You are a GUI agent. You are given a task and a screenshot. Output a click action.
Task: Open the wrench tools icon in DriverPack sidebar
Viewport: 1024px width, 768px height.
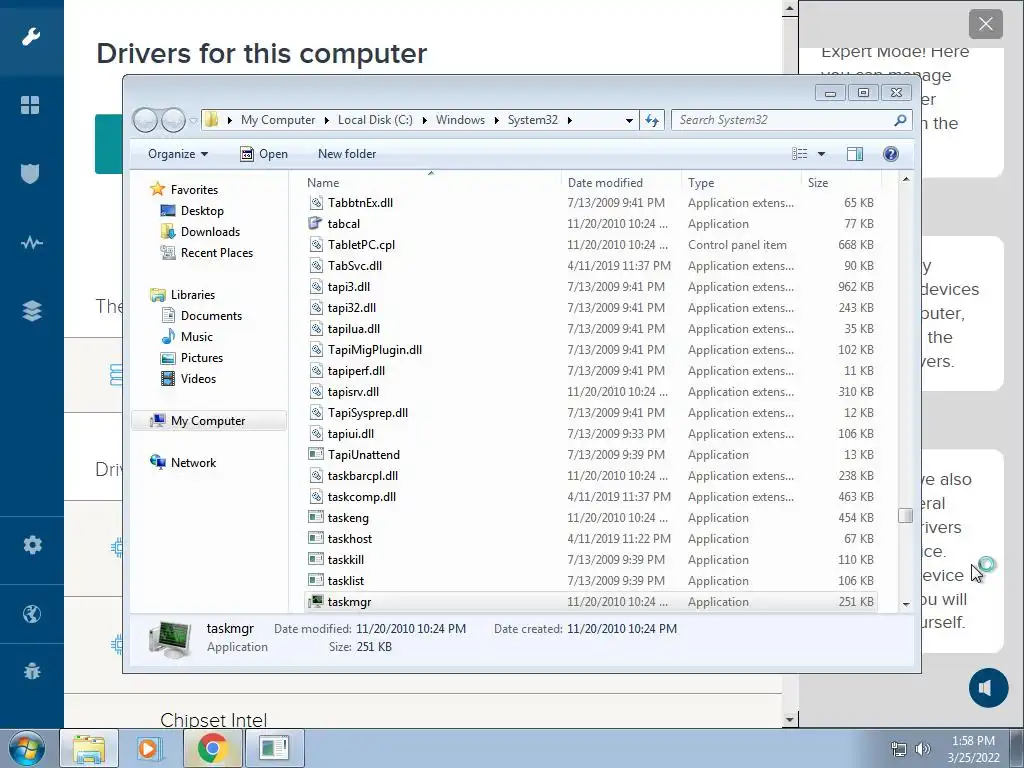(31, 37)
